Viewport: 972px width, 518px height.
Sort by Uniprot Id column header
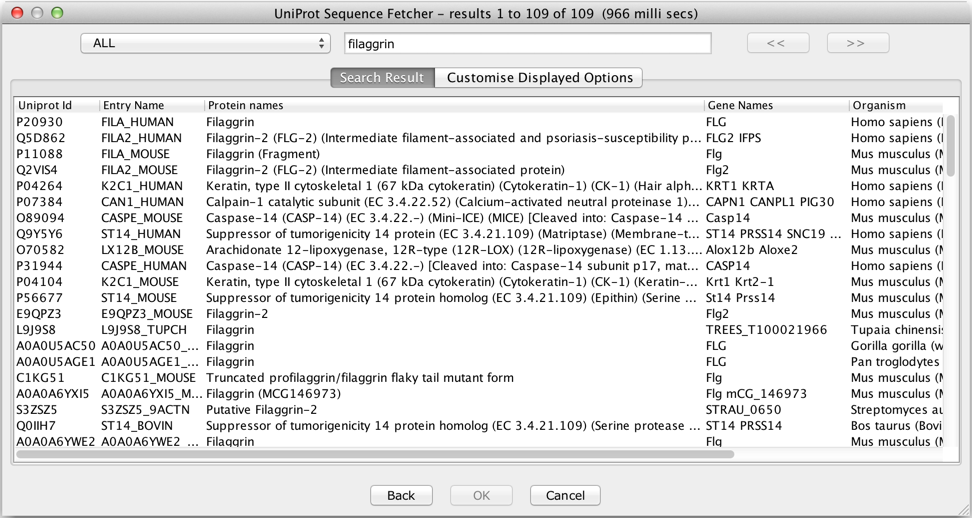coord(56,105)
